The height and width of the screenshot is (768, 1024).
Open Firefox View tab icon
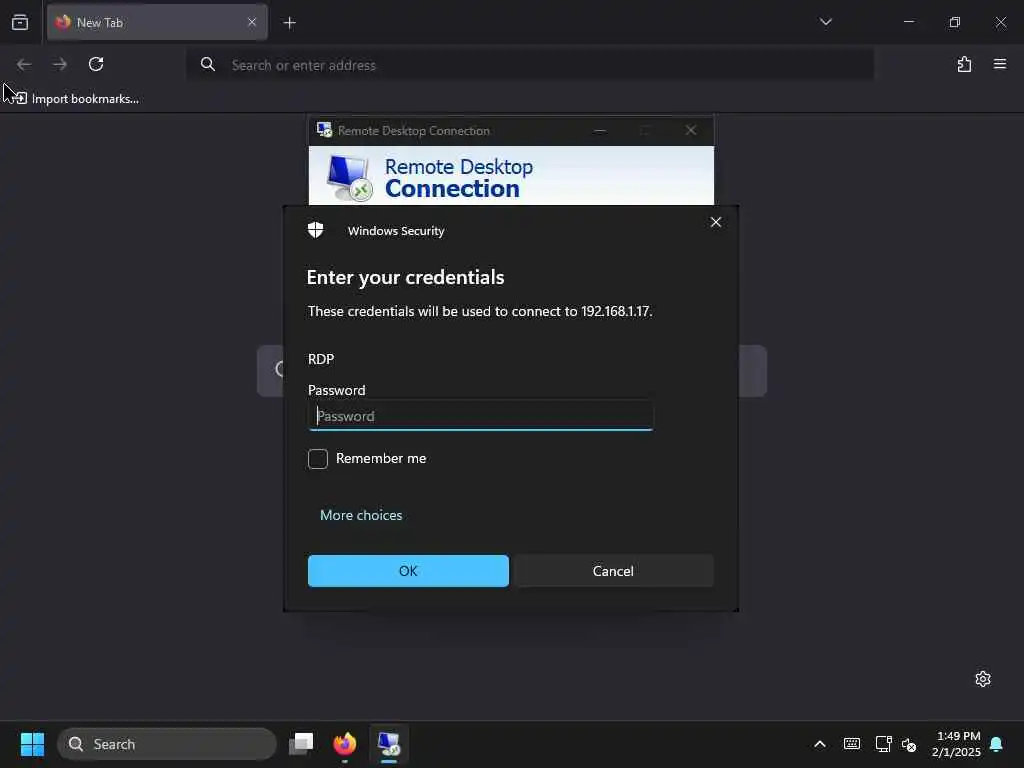click(20, 23)
